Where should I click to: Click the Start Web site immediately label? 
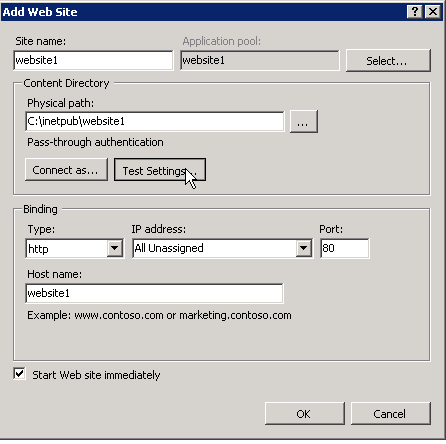coord(96,375)
